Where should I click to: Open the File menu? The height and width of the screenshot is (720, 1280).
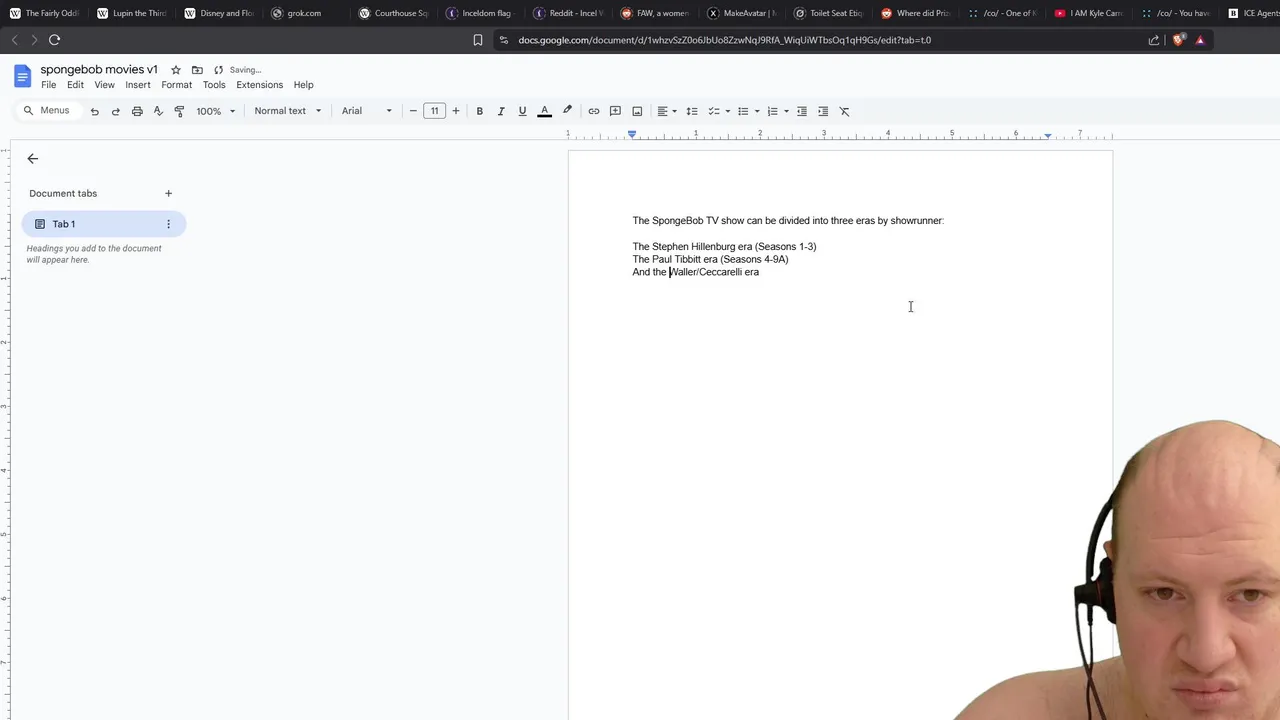coord(48,85)
